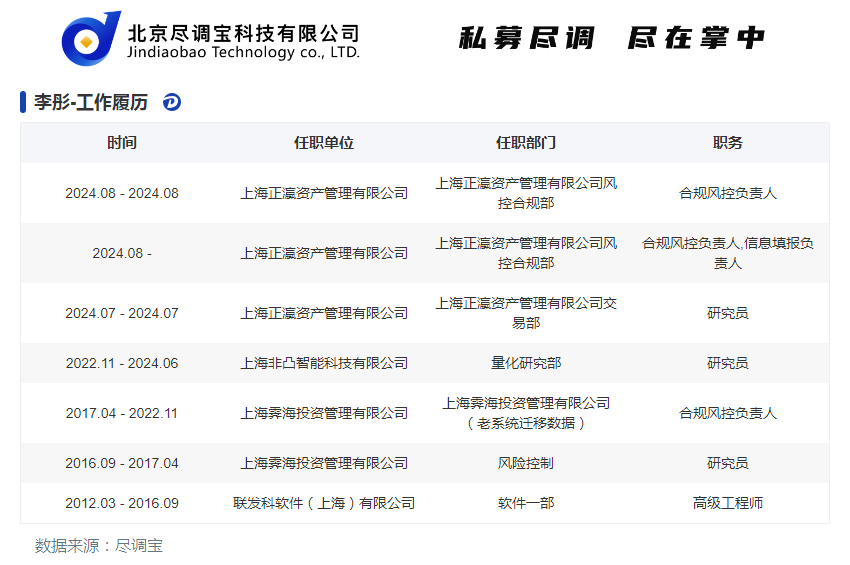Click the 时间 column header
The width and height of the screenshot is (850, 565).
[x=122, y=143]
